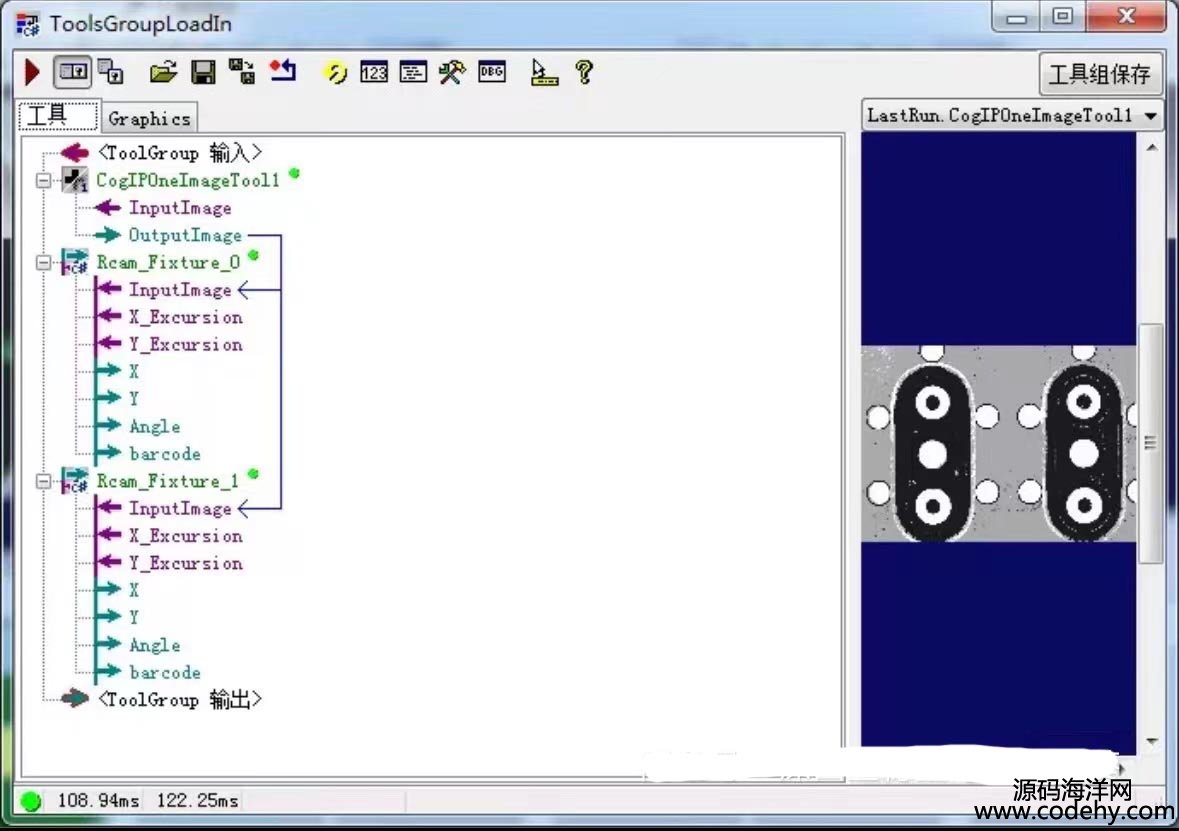The height and width of the screenshot is (831, 1179).
Task: Open a file with the folder icon
Action: click(x=163, y=72)
